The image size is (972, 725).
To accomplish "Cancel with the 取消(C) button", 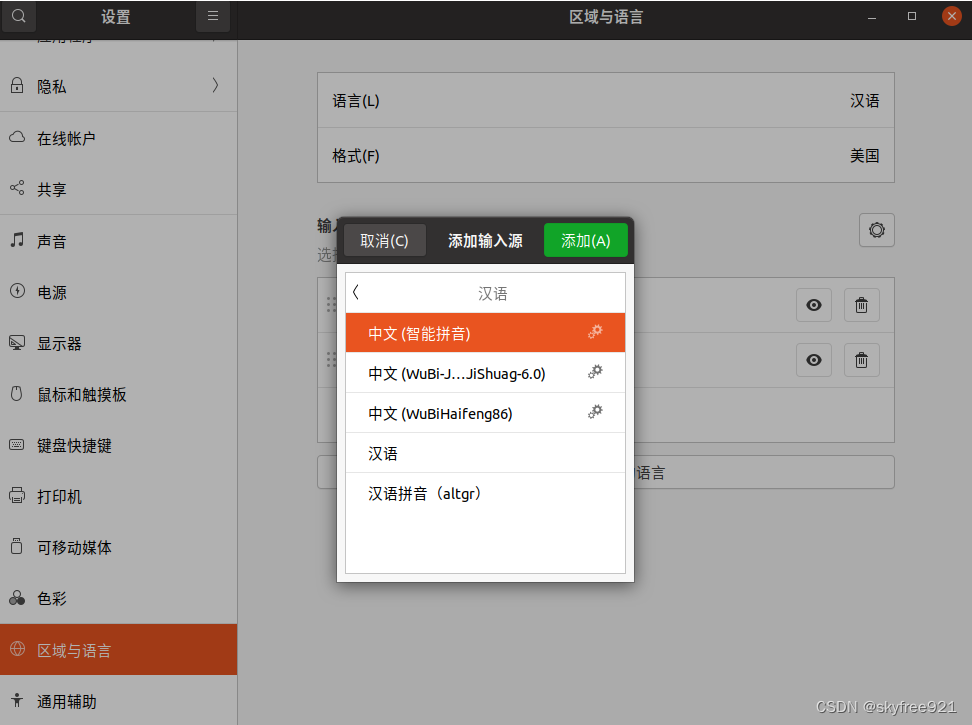I will pos(384,240).
